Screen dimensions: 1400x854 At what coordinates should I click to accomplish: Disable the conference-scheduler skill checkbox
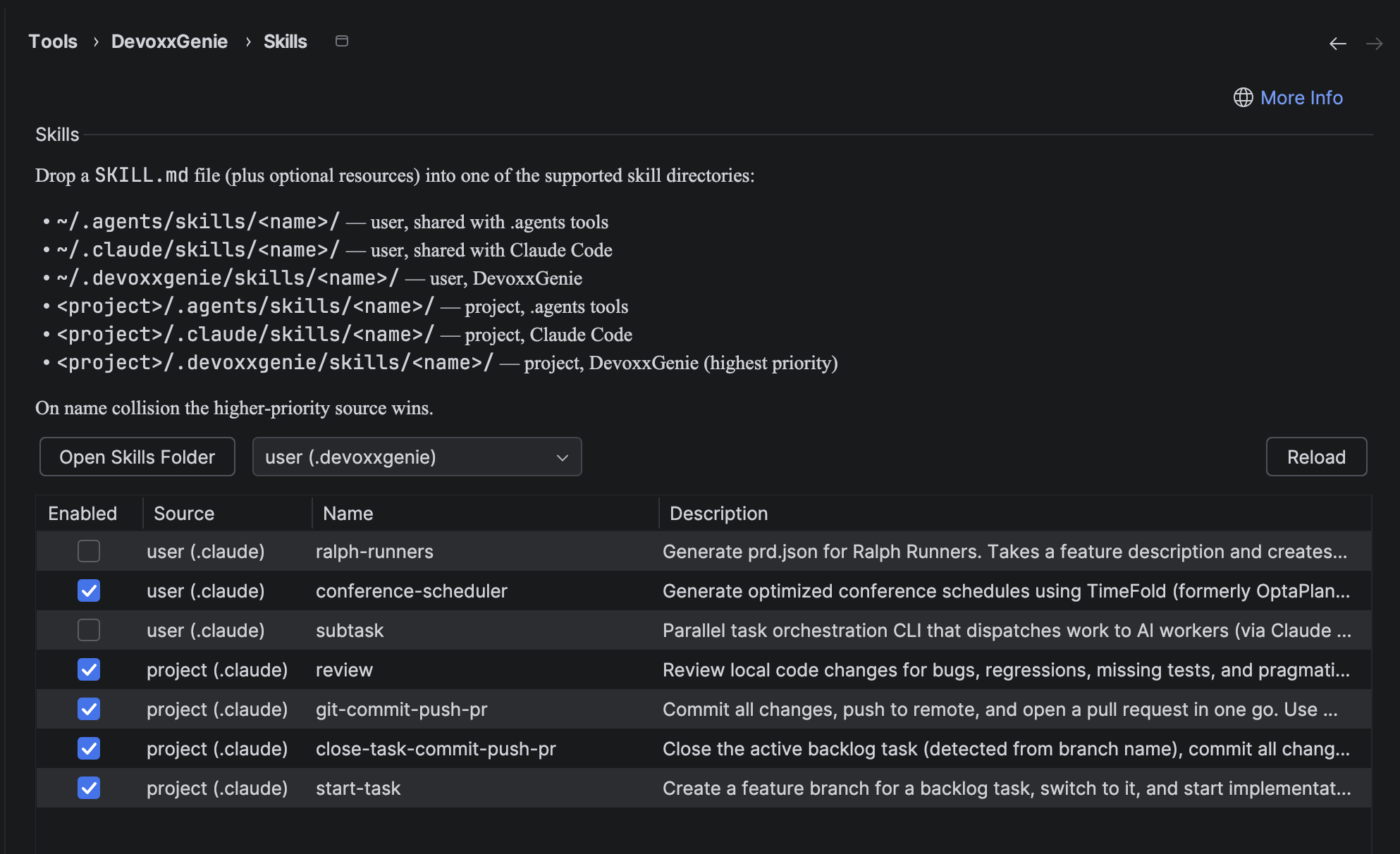pos(89,590)
